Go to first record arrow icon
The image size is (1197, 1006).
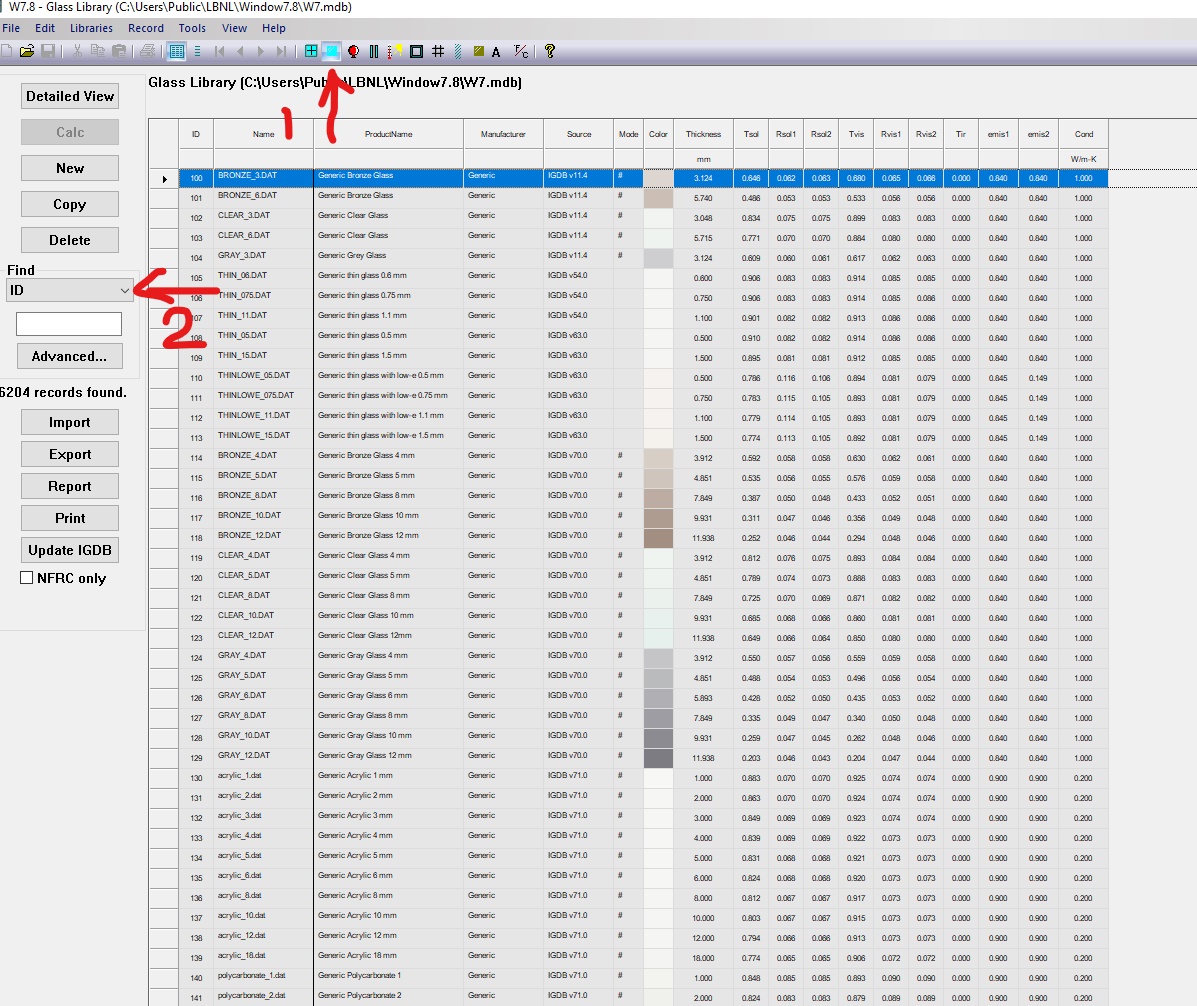220,51
